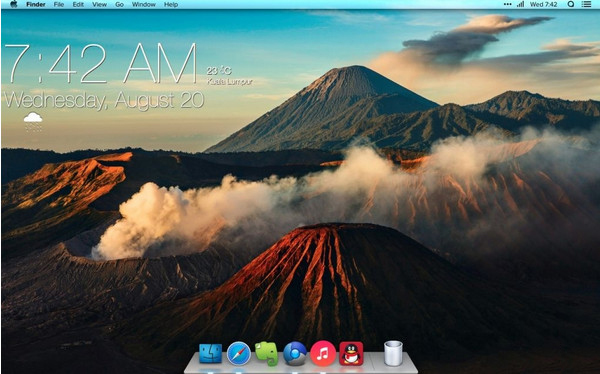Click the 7:42 AM desktop clock widget
The image size is (600, 374).
[x=101, y=64]
